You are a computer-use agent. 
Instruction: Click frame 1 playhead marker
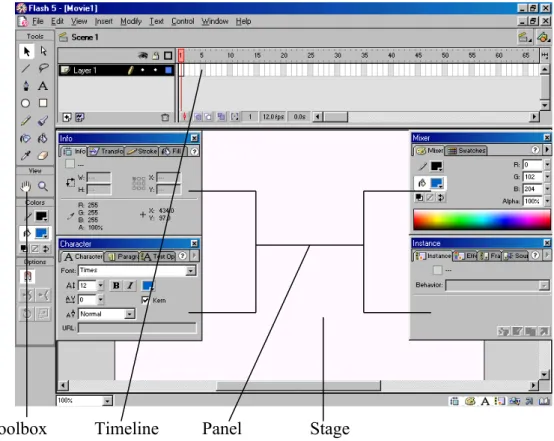[x=181, y=55]
